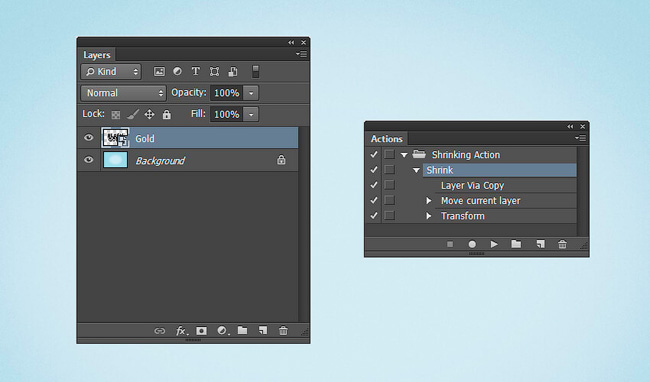
Task: Select the Layer Via Copy step
Action: pos(473,186)
